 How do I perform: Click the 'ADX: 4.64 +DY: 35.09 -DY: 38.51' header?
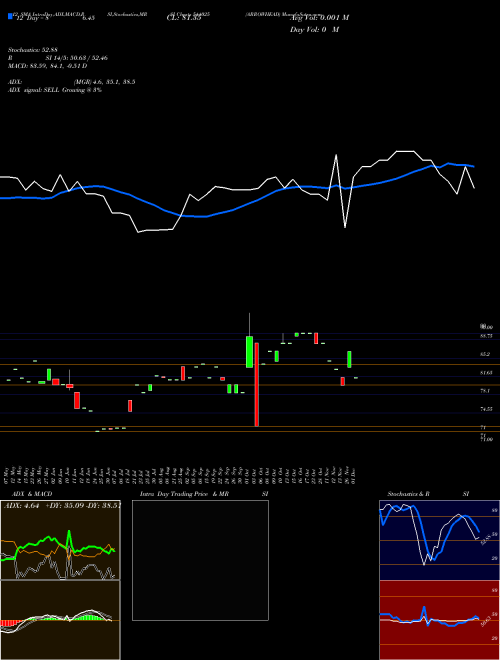click(x=62, y=506)
